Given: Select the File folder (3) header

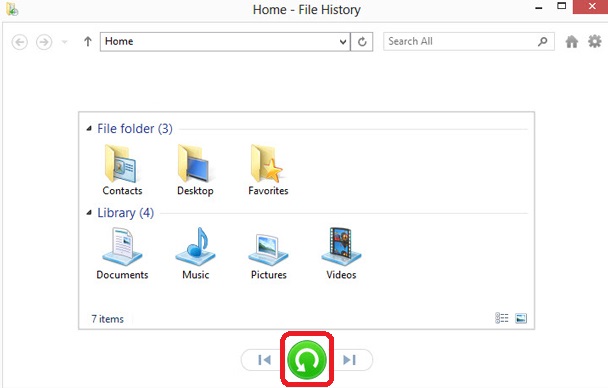Looking at the screenshot, I should coord(135,128).
